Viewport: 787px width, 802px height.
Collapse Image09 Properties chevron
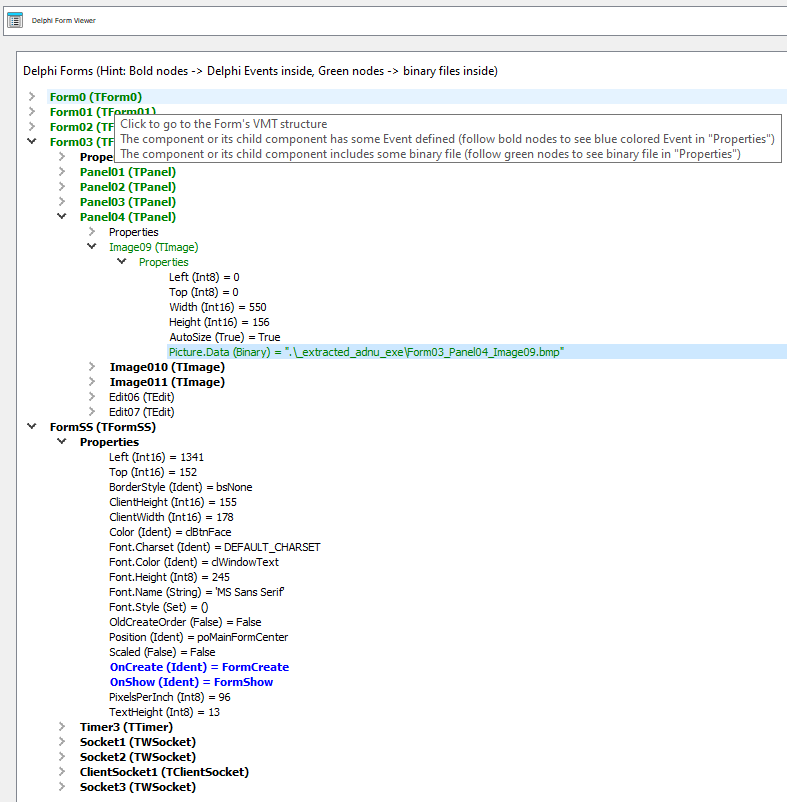tap(122, 261)
